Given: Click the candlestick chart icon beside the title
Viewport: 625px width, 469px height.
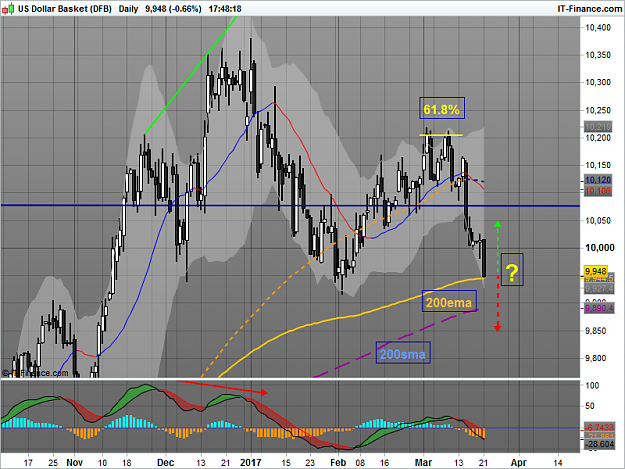Looking at the screenshot, I should 8,9.
